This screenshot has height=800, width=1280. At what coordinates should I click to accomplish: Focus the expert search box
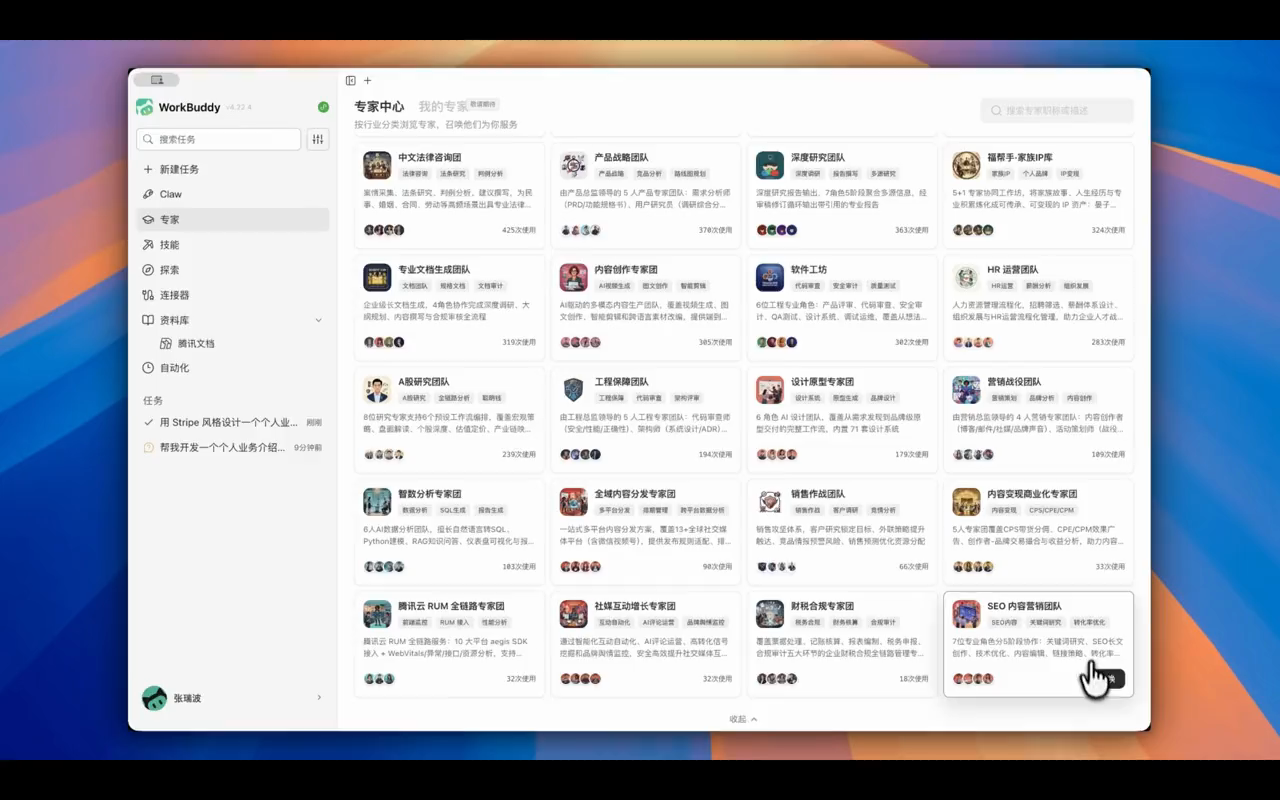click(1057, 111)
